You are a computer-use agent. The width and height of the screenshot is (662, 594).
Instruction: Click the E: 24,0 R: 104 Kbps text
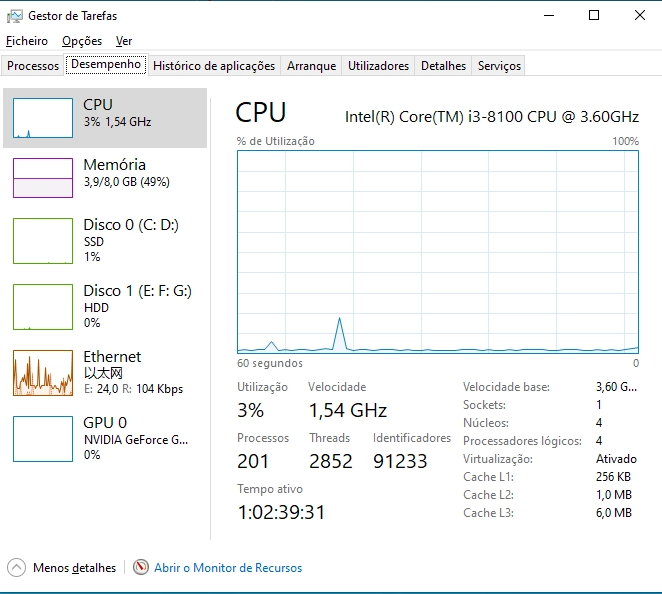[x=133, y=389]
